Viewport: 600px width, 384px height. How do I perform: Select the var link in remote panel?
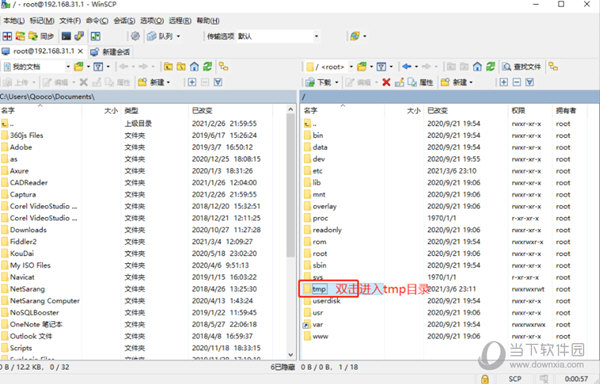[317, 325]
